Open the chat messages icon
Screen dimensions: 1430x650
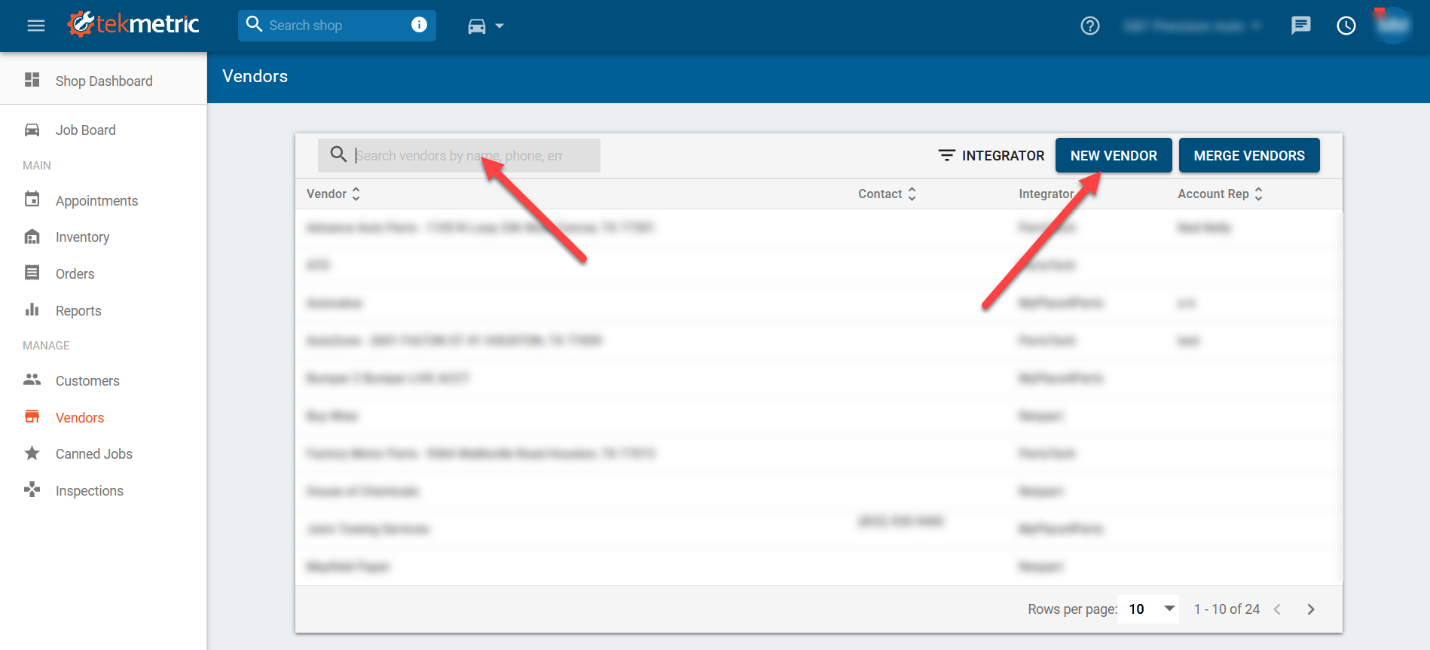coord(1301,26)
